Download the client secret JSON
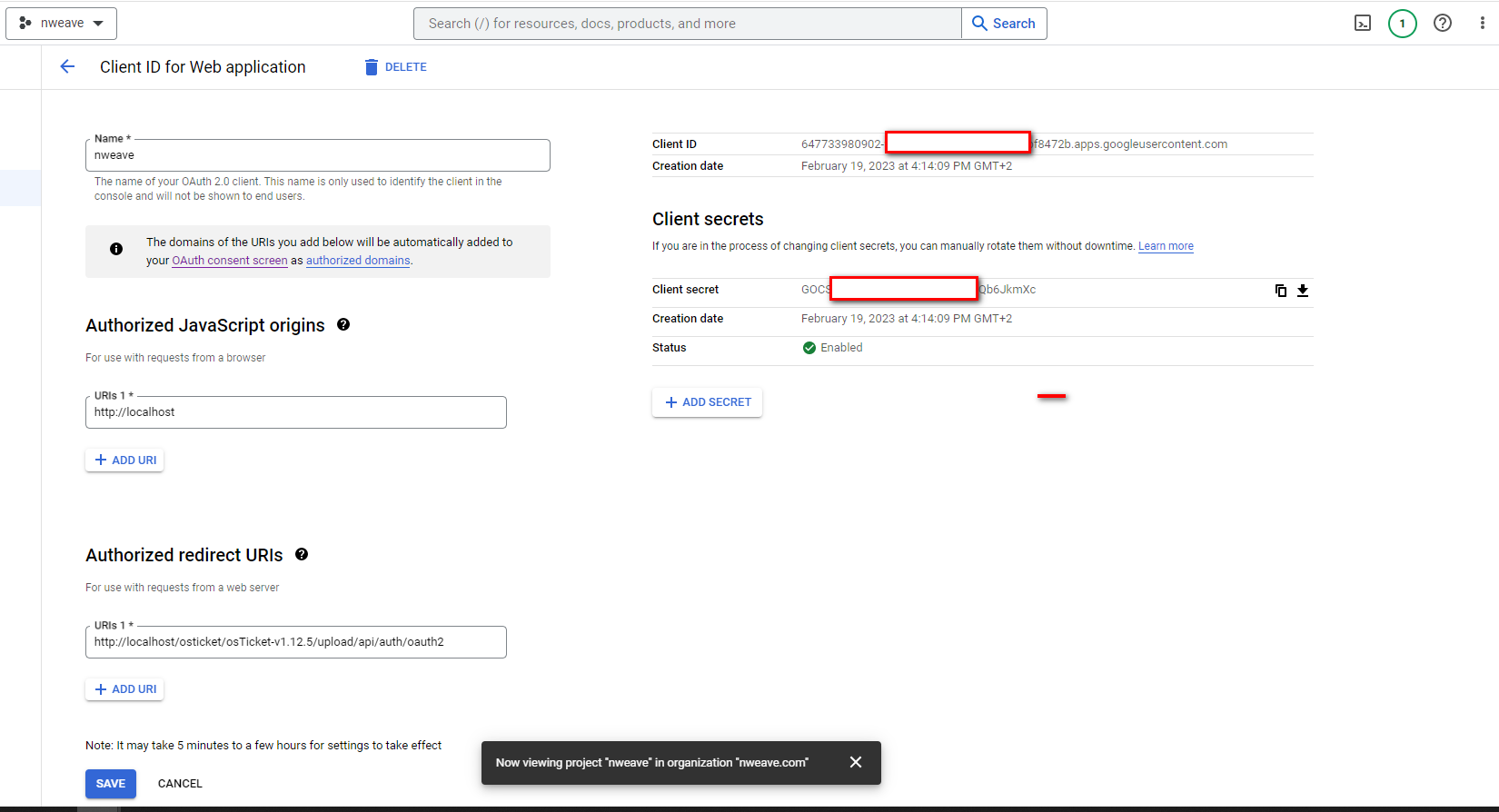Screen dimensions: 1499x812 [x=1303, y=291]
